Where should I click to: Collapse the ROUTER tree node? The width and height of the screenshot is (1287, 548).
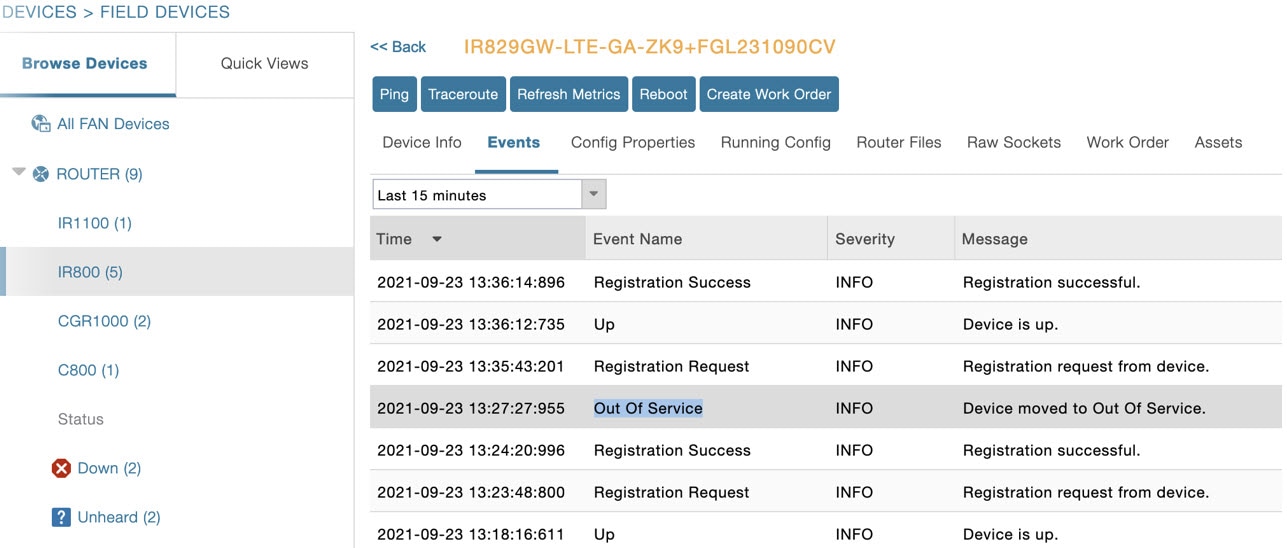(x=18, y=173)
